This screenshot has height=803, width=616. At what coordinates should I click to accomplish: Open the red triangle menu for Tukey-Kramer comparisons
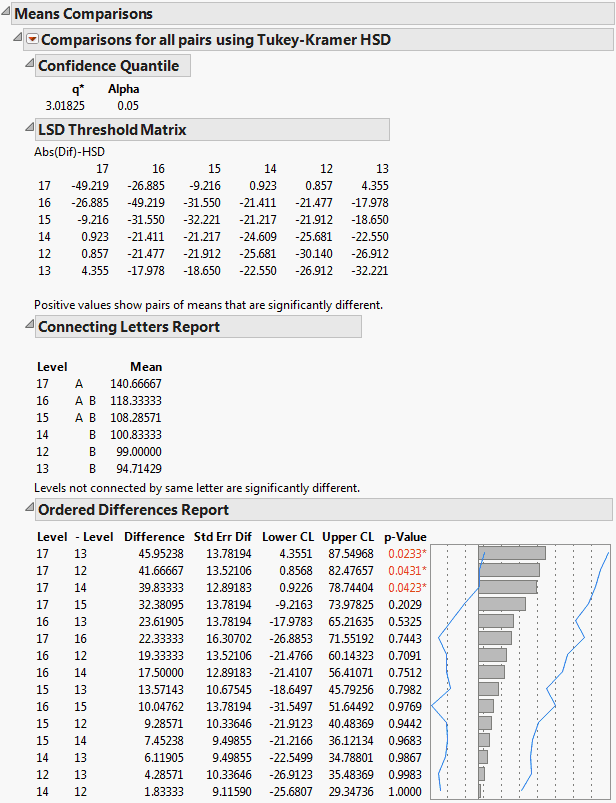(33, 39)
